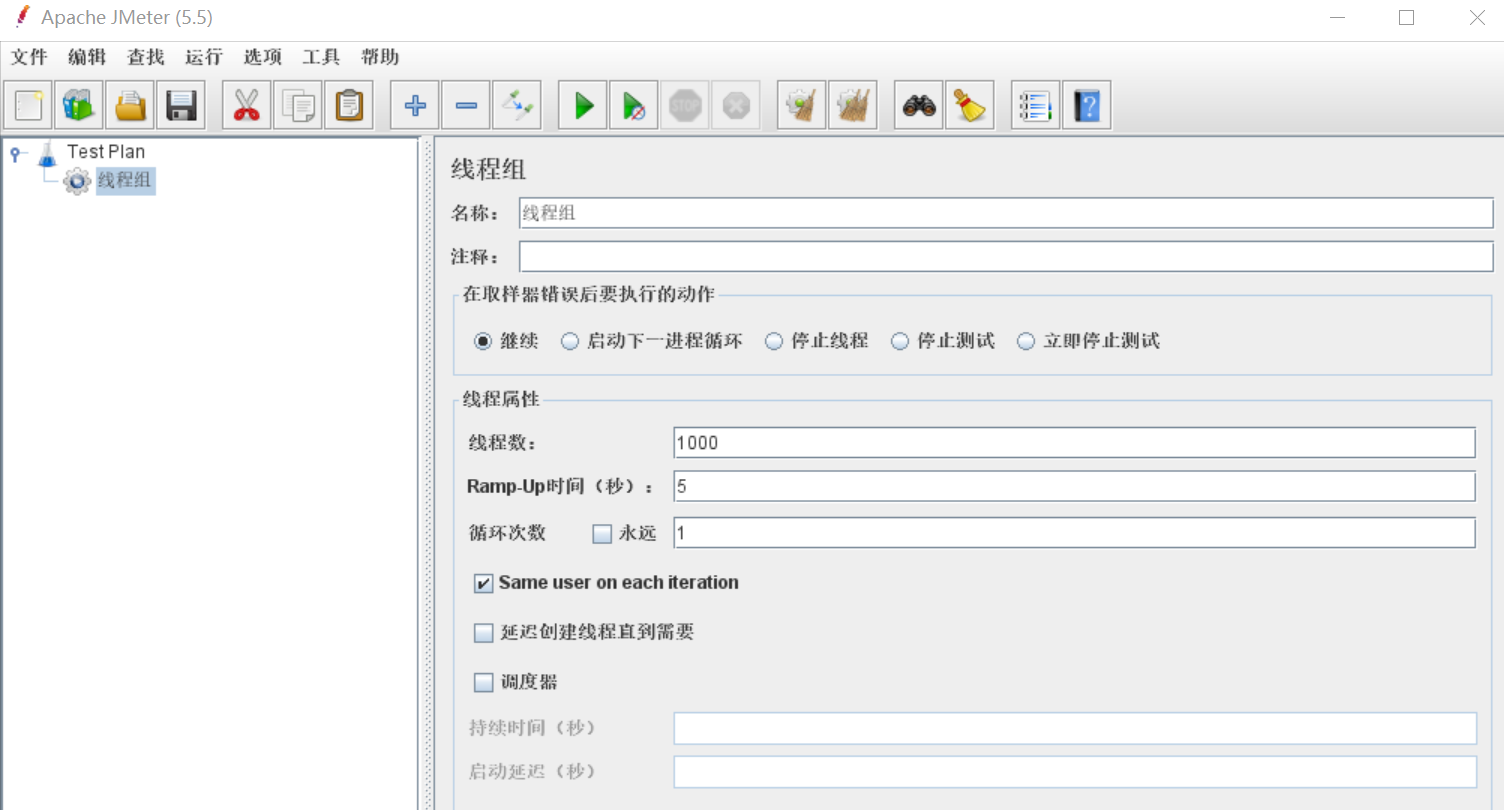Screen dimensions: 1504x810
Task: Click the Cut scissors icon
Action: [247, 105]
